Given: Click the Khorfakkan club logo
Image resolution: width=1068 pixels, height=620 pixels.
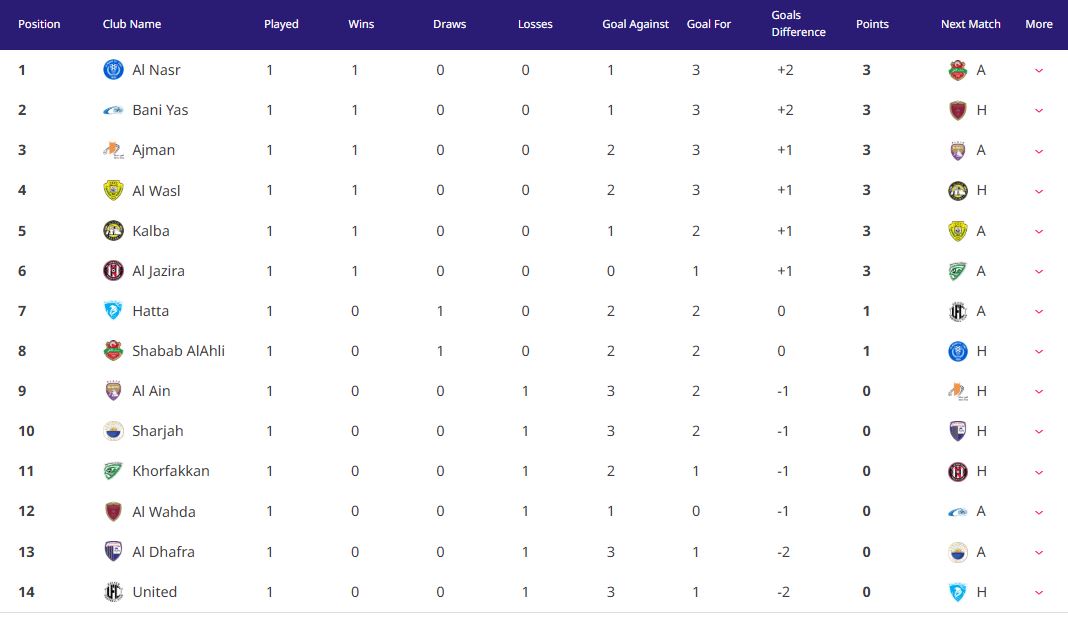Looking at the screenshot, I should 113,471.
